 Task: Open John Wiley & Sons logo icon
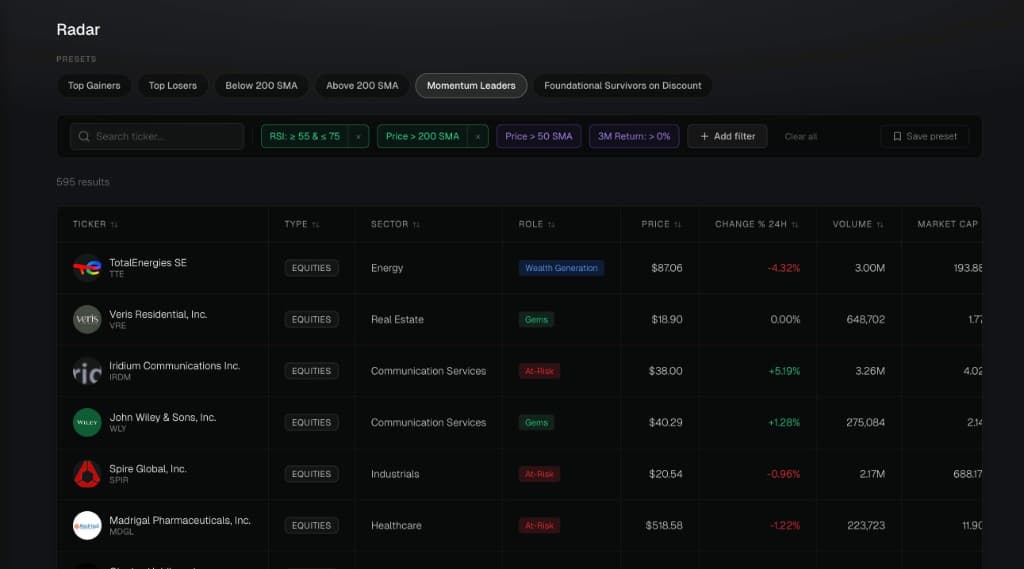(x=87, y=423)
